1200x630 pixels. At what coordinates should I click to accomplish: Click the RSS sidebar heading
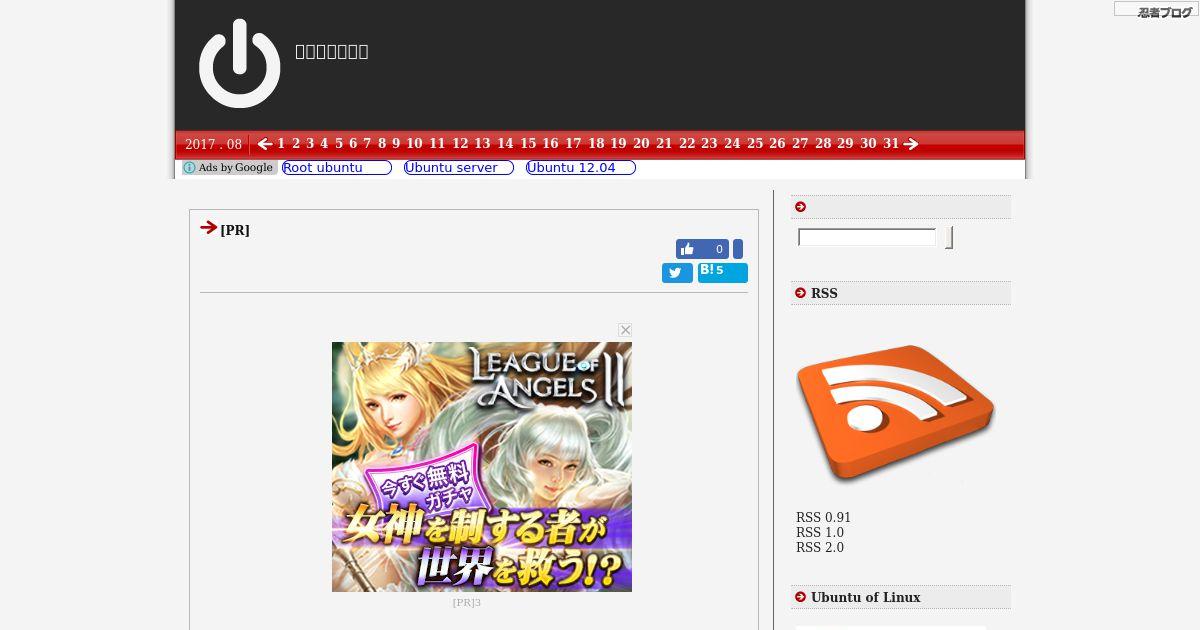point(824,293)
